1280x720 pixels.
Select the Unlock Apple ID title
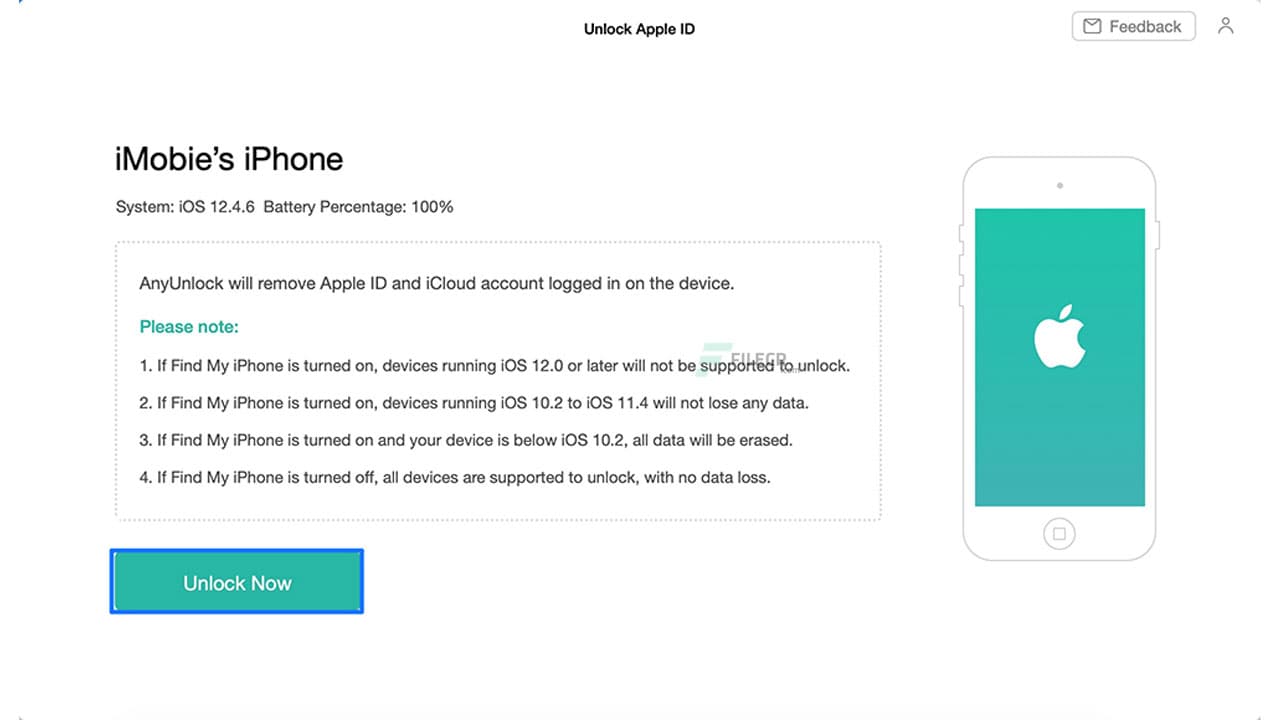tap(639, 29)
